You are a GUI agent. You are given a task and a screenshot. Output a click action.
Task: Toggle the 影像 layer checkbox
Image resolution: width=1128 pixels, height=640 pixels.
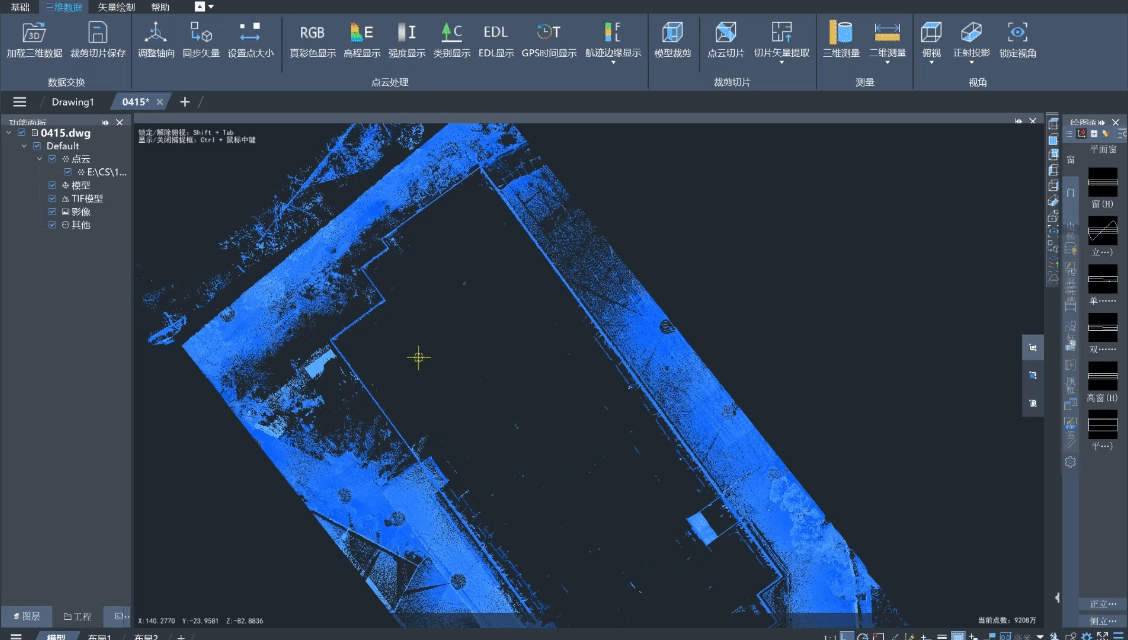pyautogui.click(x=53, y=212)
